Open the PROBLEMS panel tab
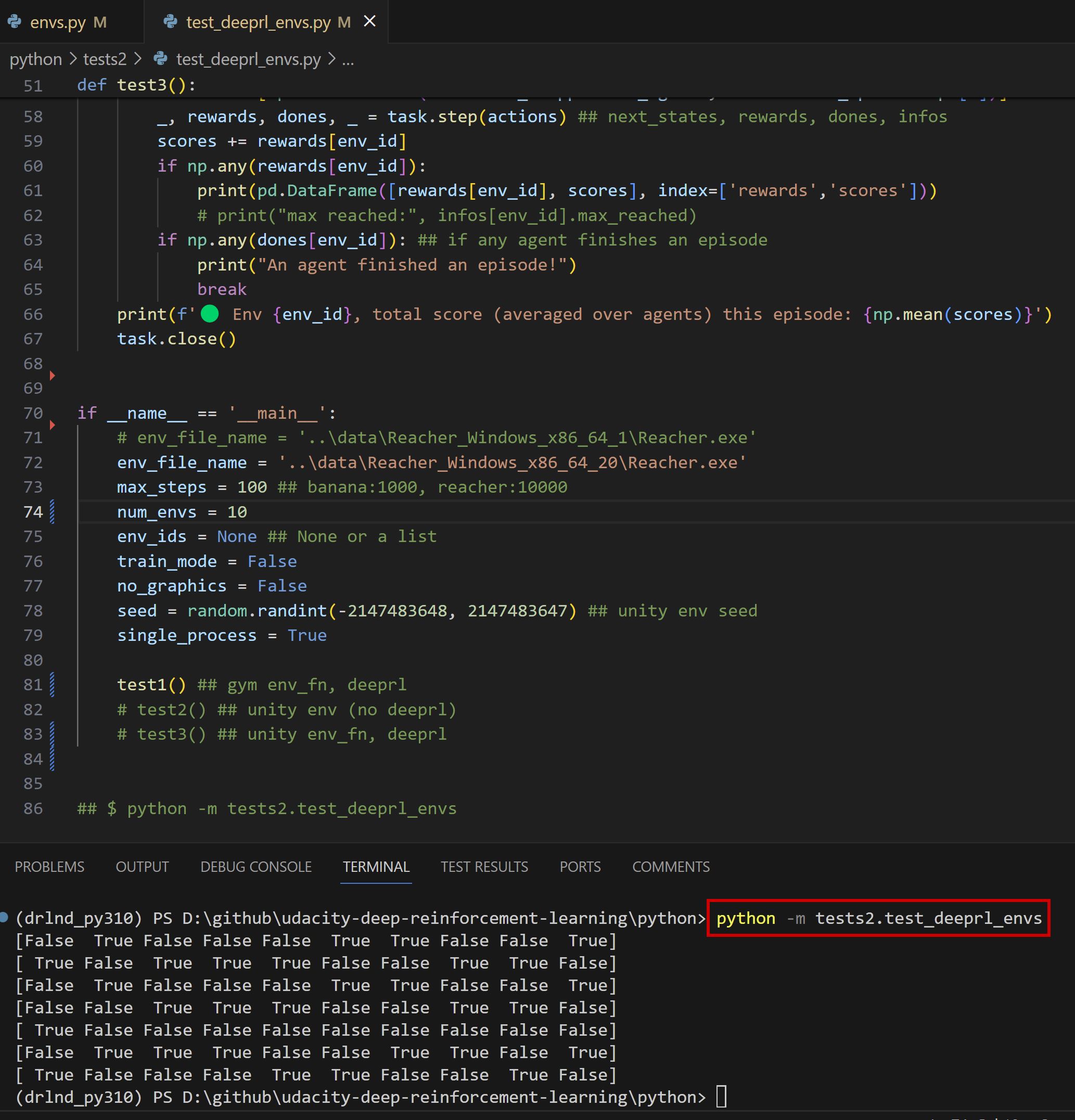 point(50,867)
